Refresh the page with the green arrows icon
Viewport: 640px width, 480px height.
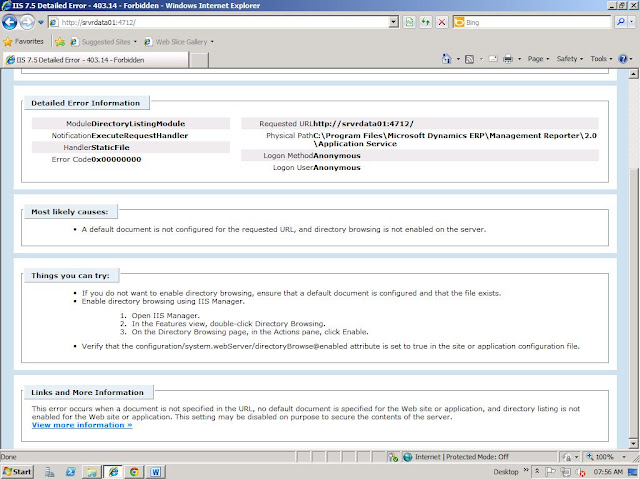click(425, 22)
